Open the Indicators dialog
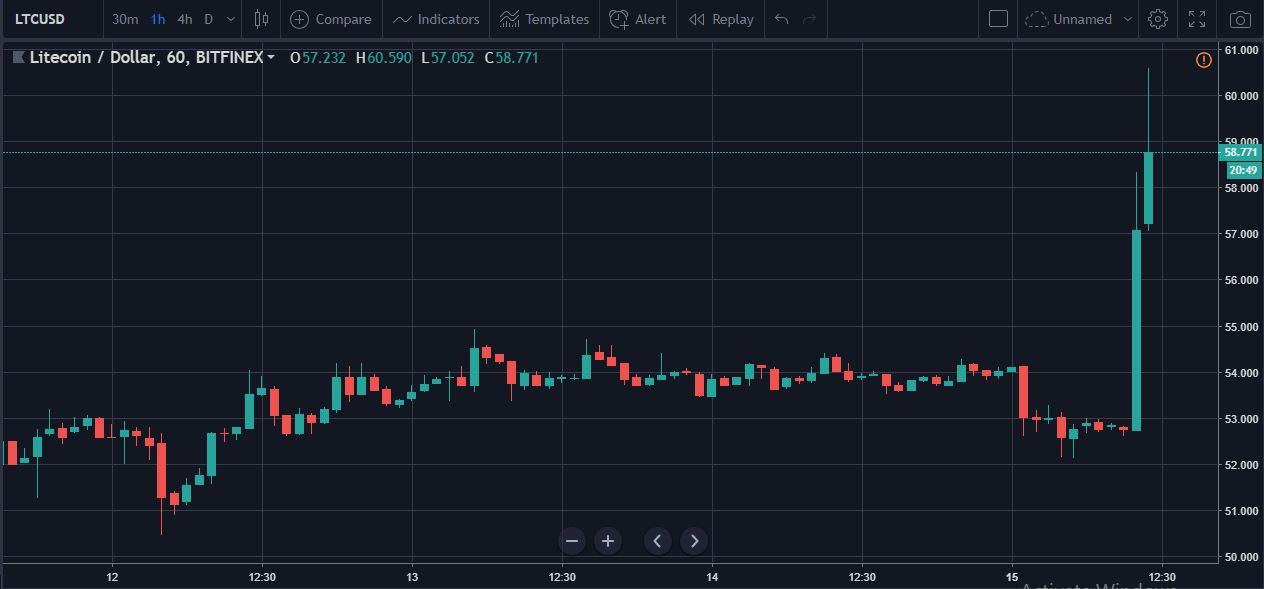Viewport: 1264px width, 589px height. (436, 19)
